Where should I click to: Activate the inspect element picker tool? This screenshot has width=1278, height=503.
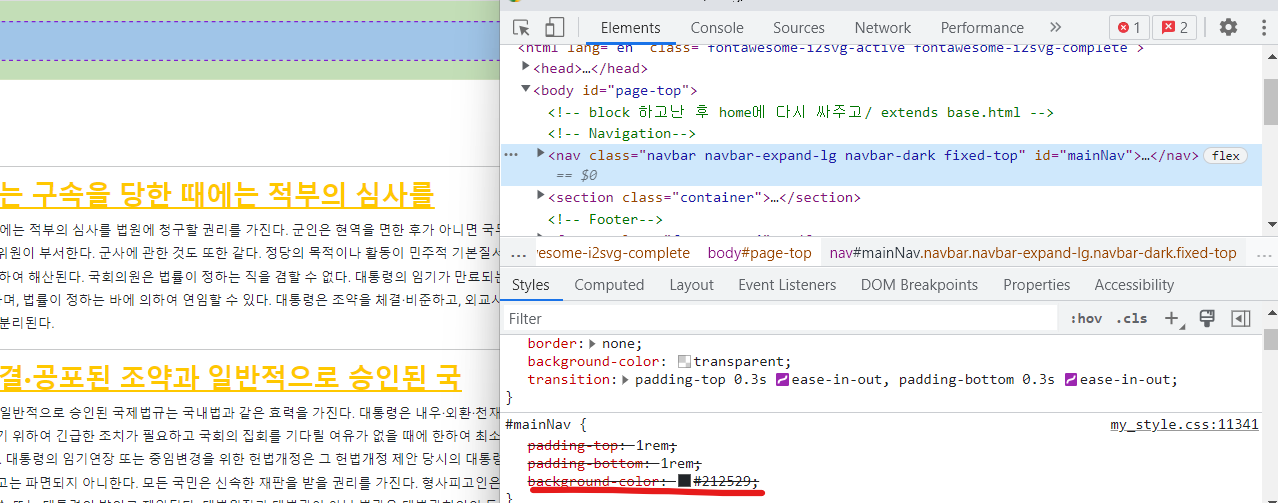pyautogui.click(x=521, y=27)
